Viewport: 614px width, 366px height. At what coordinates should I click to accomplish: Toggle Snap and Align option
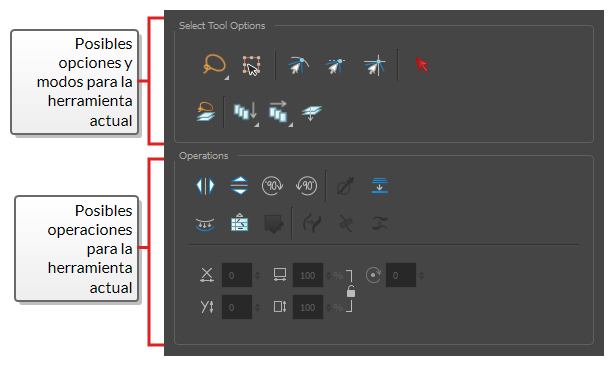[336, 66]
